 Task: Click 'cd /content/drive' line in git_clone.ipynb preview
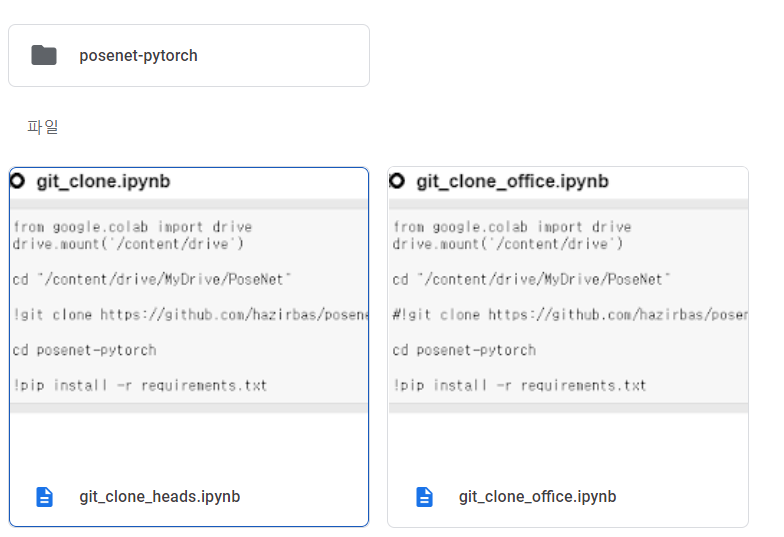[152, 279]
